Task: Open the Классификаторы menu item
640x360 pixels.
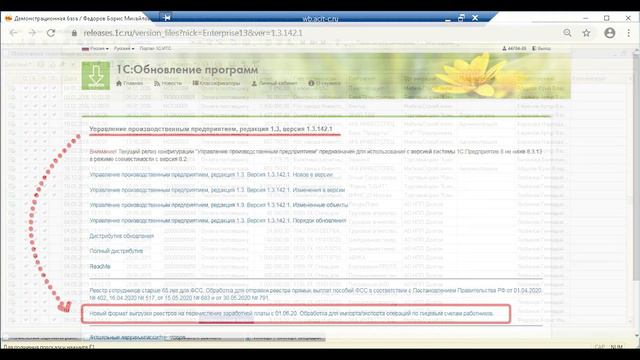Action: [216, 83]
